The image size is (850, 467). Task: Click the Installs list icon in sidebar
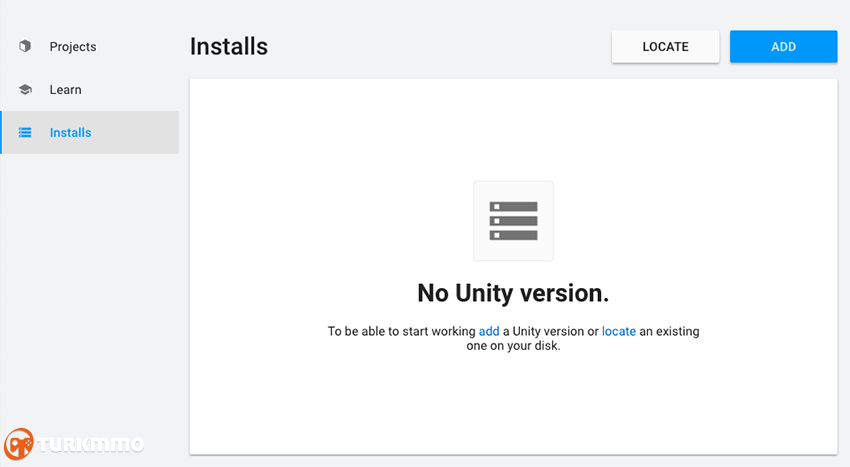(25, 132)
